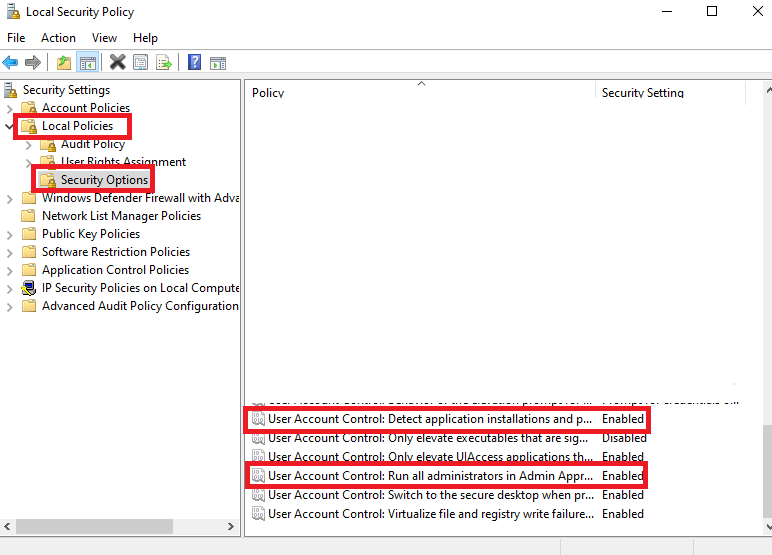This screenshot has height=555, width=772.
Task: Select Security Options in the tree
Action: click(104, 180)
